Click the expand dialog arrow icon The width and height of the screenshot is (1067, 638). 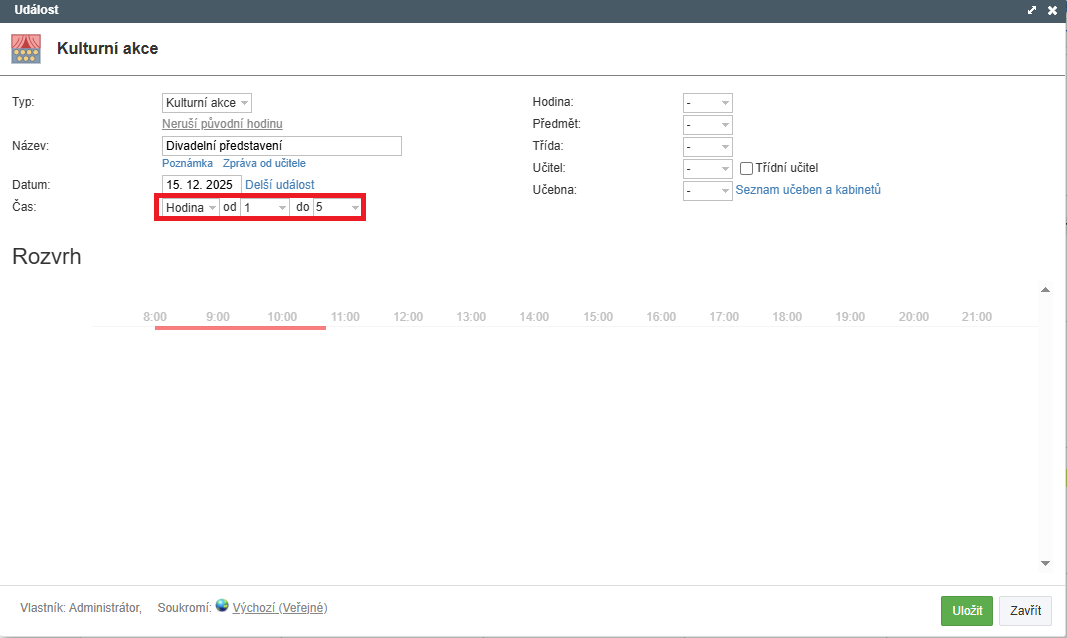point(1032,10)
